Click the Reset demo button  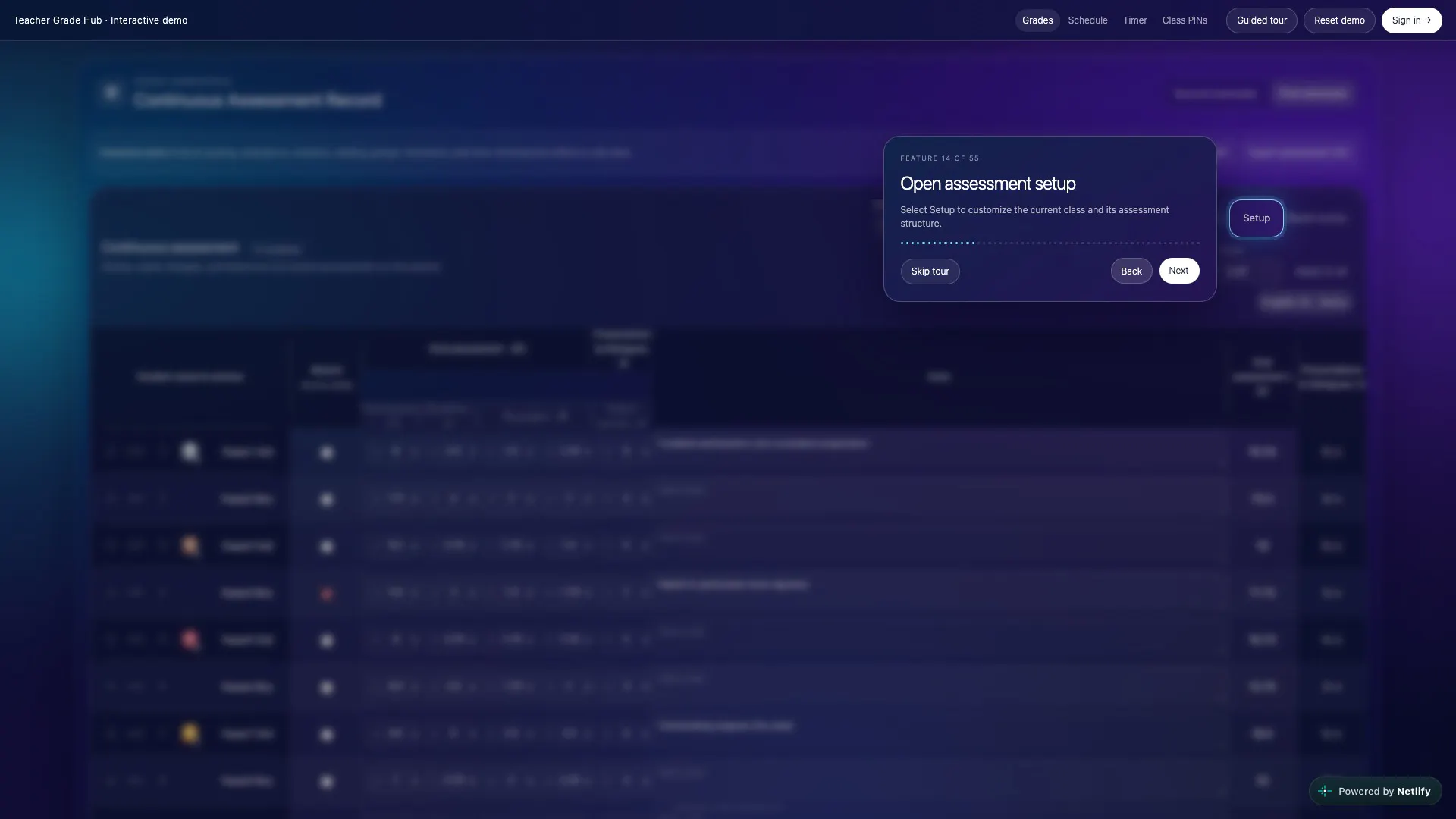[x=1338, y=20]
